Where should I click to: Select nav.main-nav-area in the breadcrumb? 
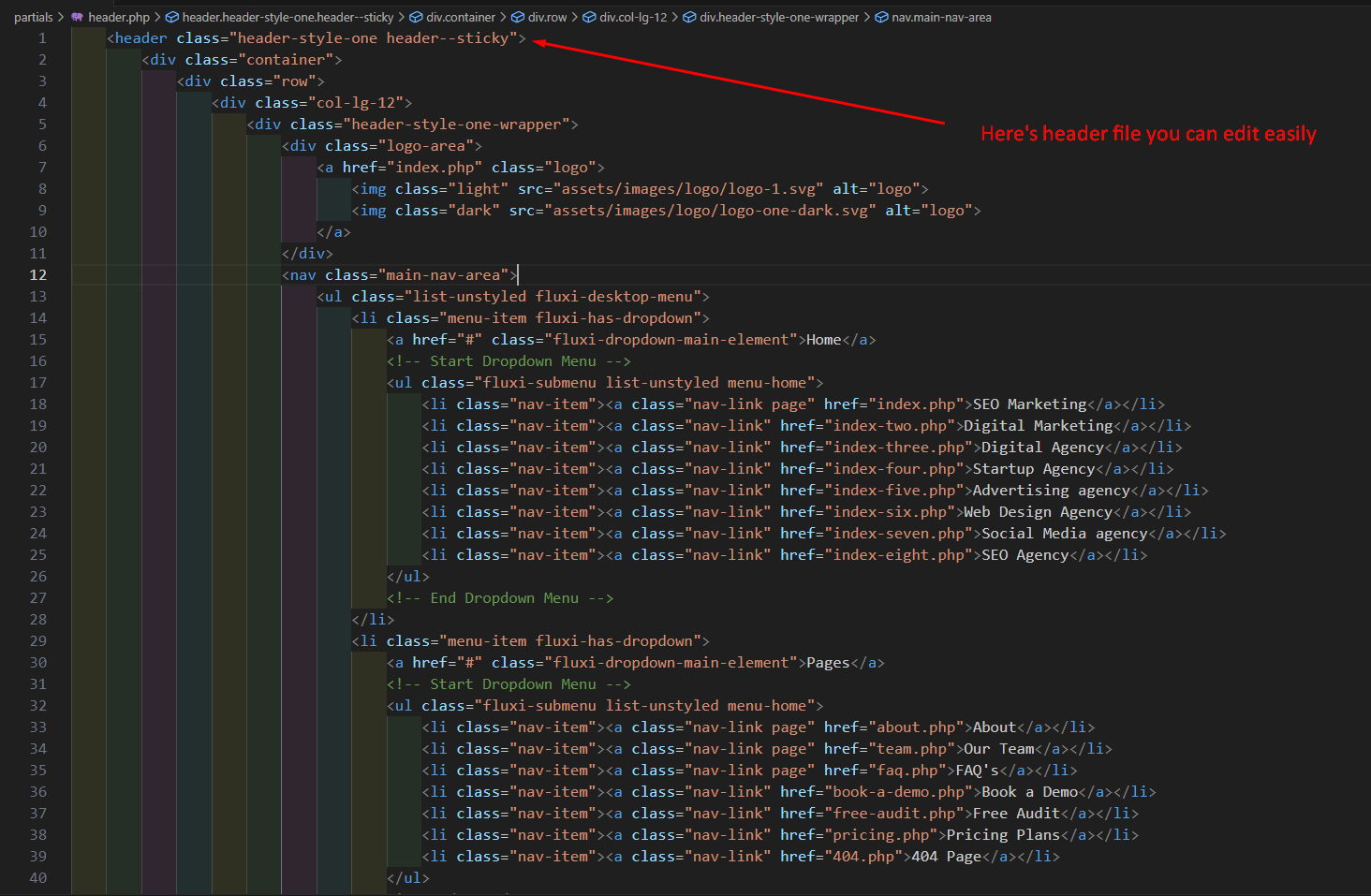click(941, 17)
